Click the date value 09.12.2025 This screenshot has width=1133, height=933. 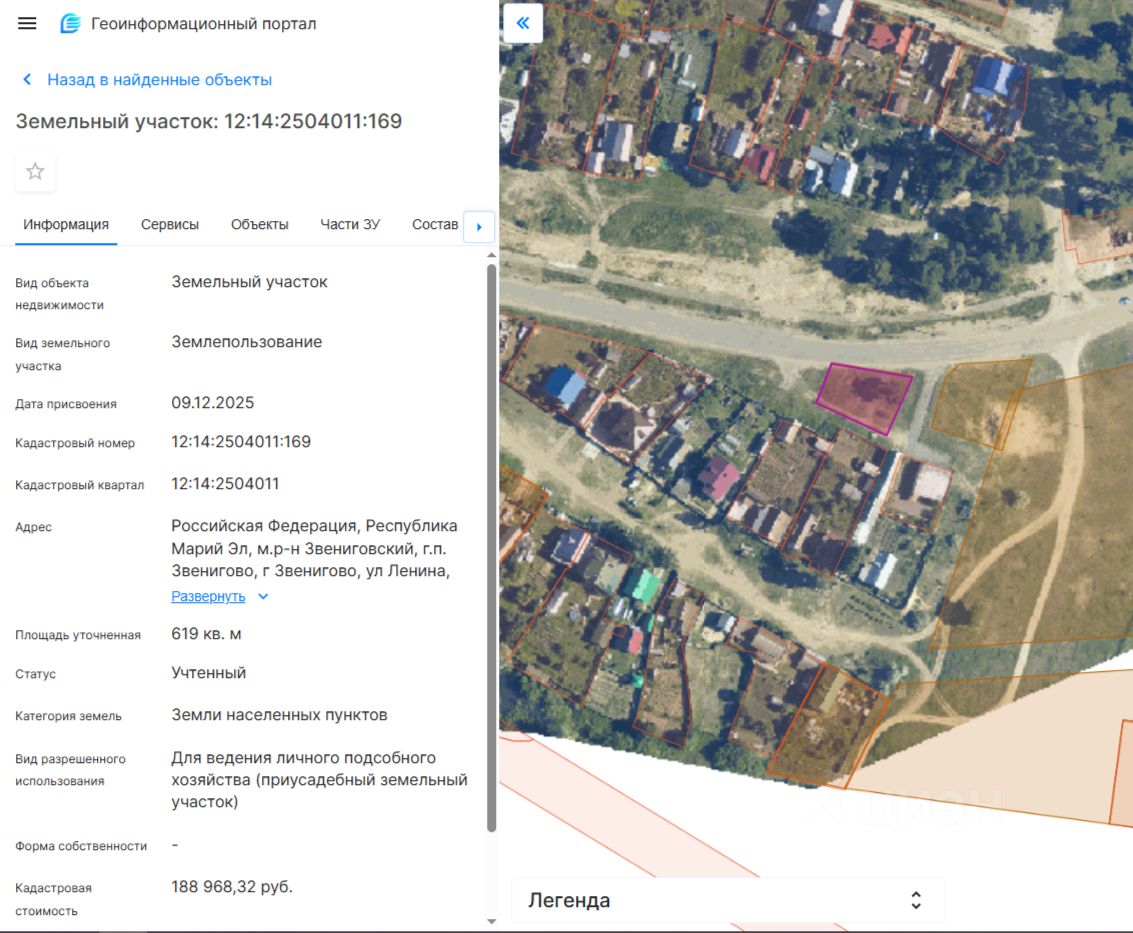coord(212,403)
